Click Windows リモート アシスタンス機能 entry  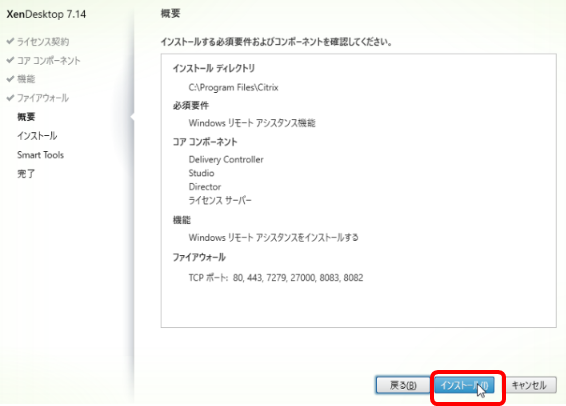point(252,123)
